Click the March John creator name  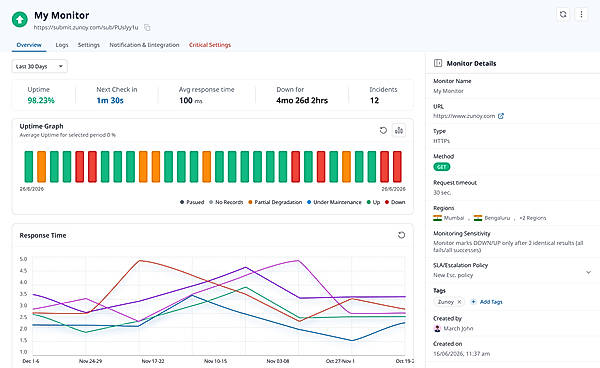pyautogui.click(x=458, y=328)
